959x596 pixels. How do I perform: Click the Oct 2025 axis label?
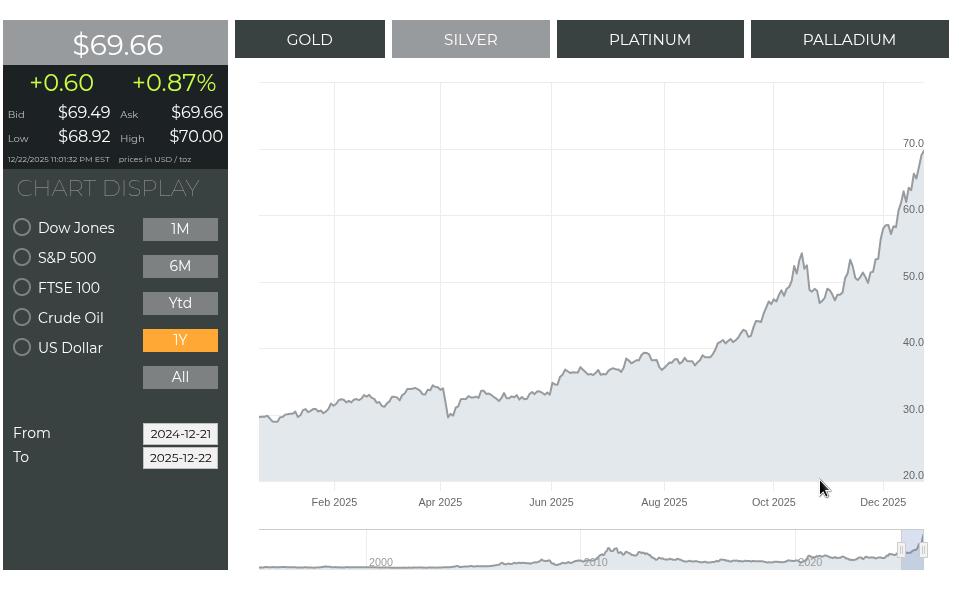coord(773,502)
